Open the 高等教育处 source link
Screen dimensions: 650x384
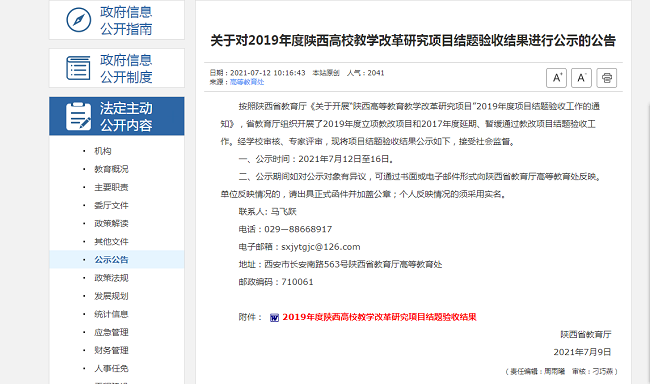(247, 82)
